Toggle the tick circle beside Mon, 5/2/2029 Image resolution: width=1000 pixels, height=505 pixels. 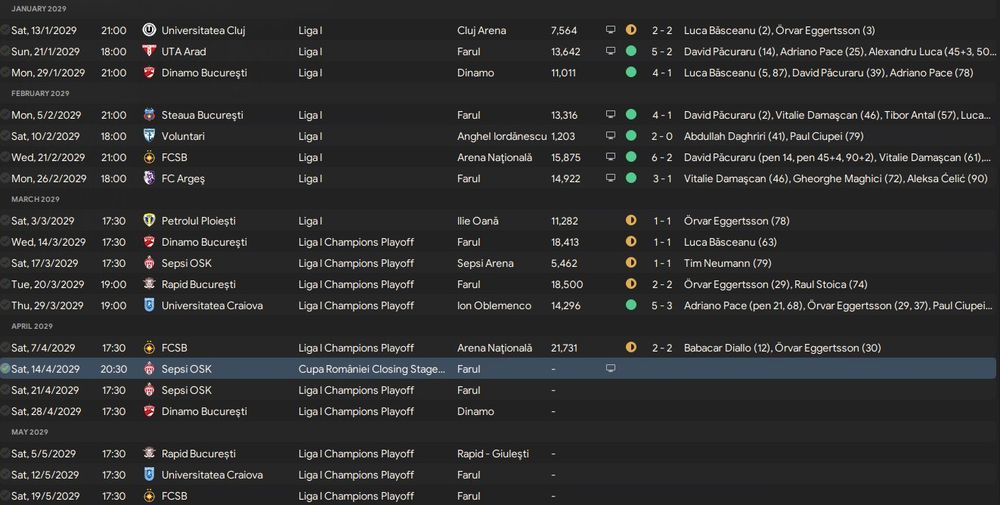5,115
